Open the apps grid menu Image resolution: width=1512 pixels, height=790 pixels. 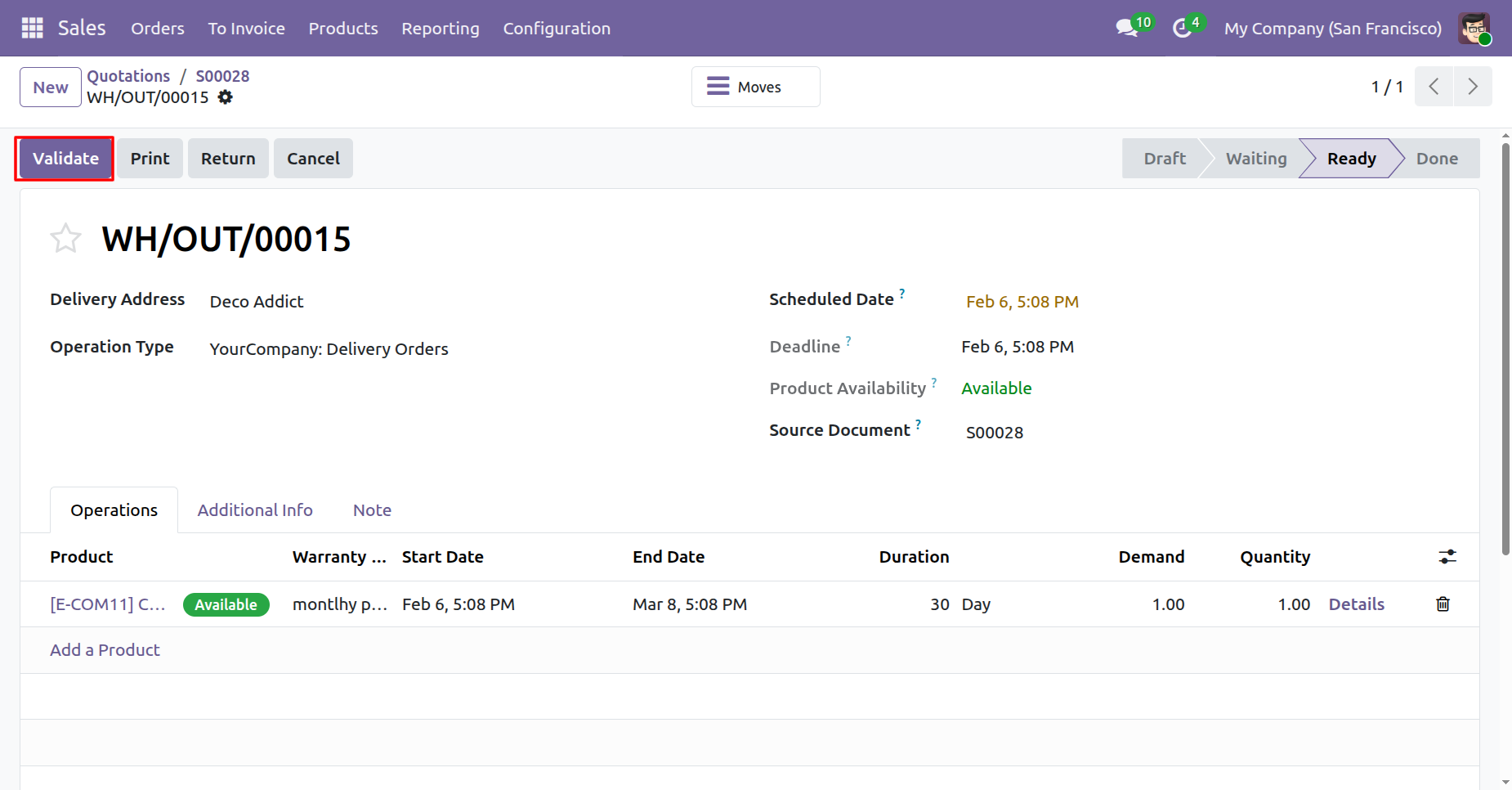coord(32,28)
